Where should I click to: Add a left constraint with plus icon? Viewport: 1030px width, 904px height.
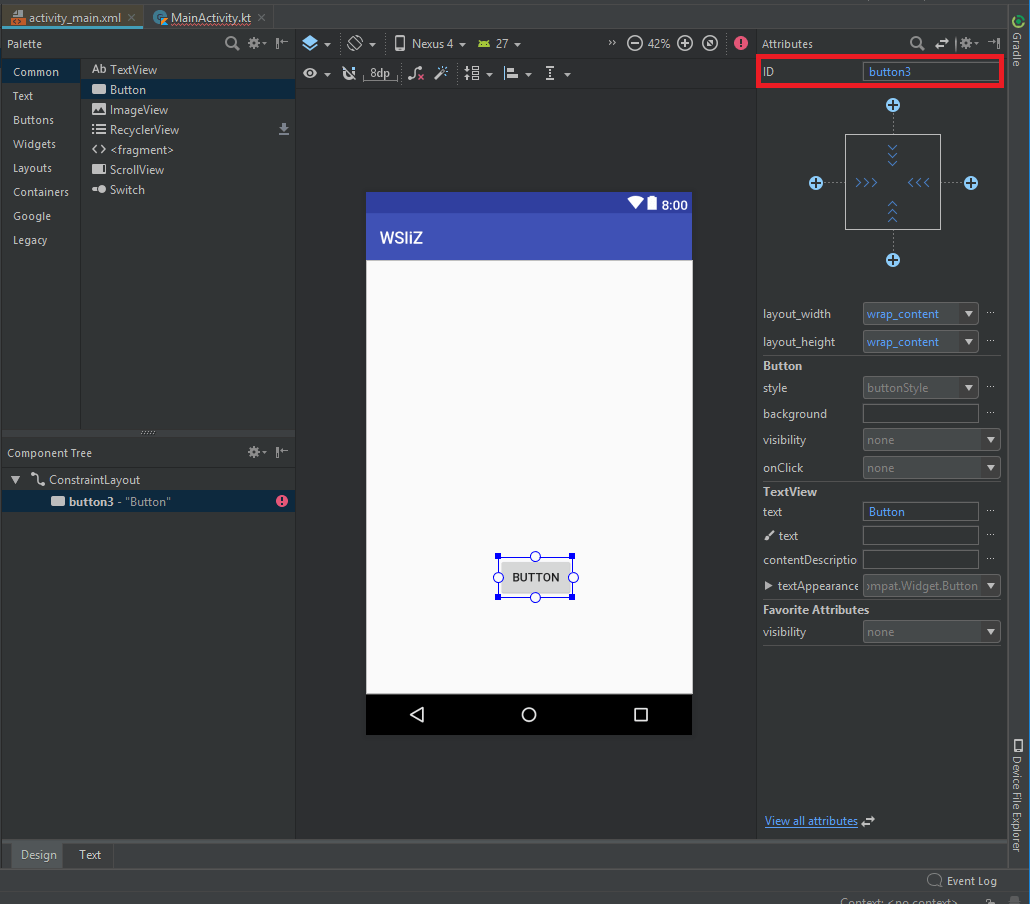point(816,183)
